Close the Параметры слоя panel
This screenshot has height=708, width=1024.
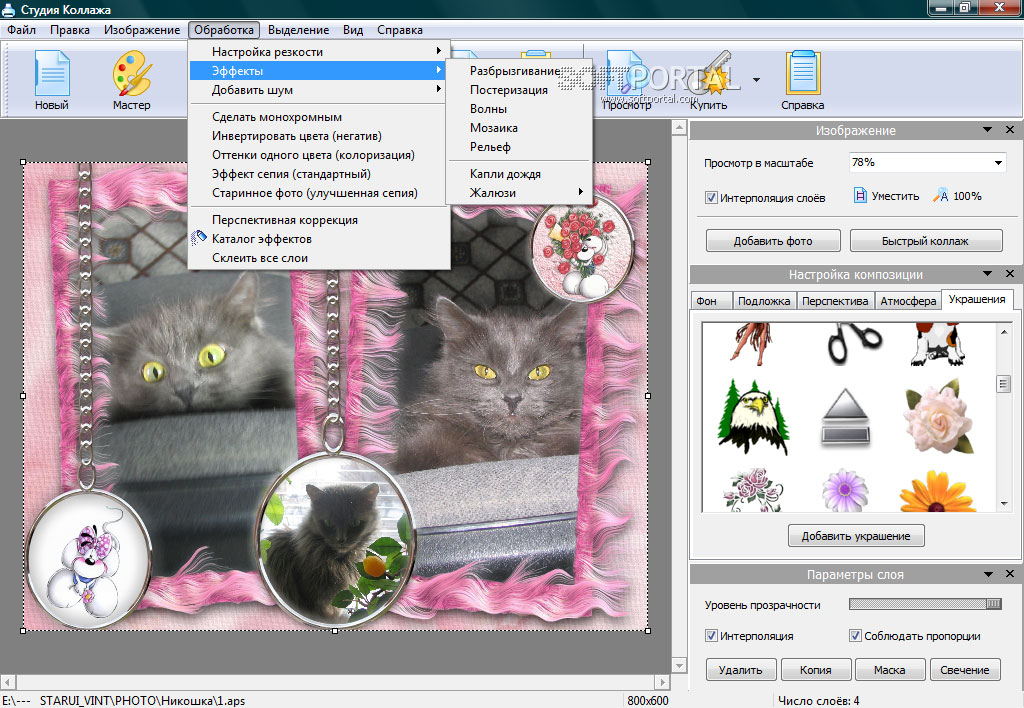click(x=1010, y=573)
